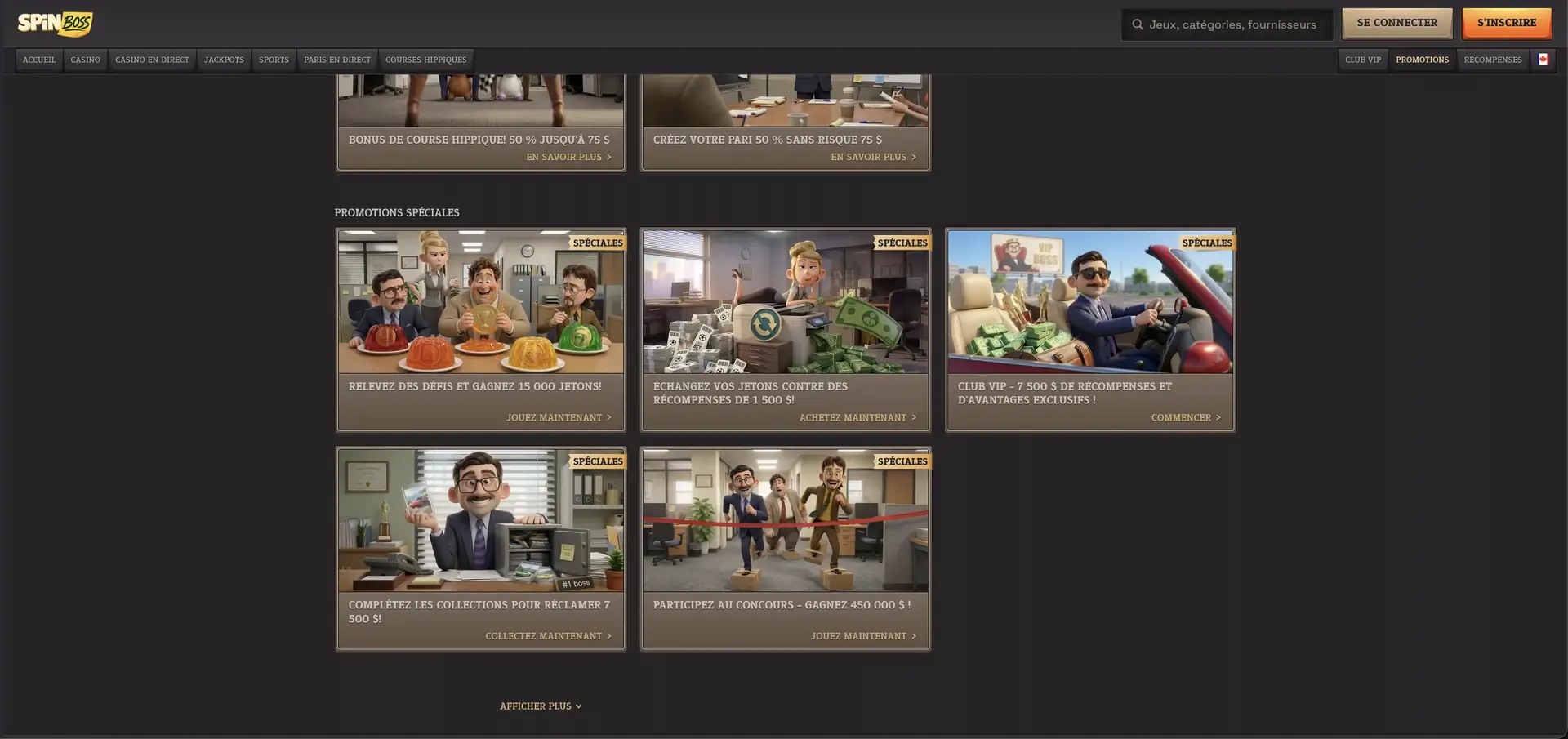Click the S'inscrire button
This screenshot has width=1568, height=739.
pyautogui.click(x=1506, y=23)
